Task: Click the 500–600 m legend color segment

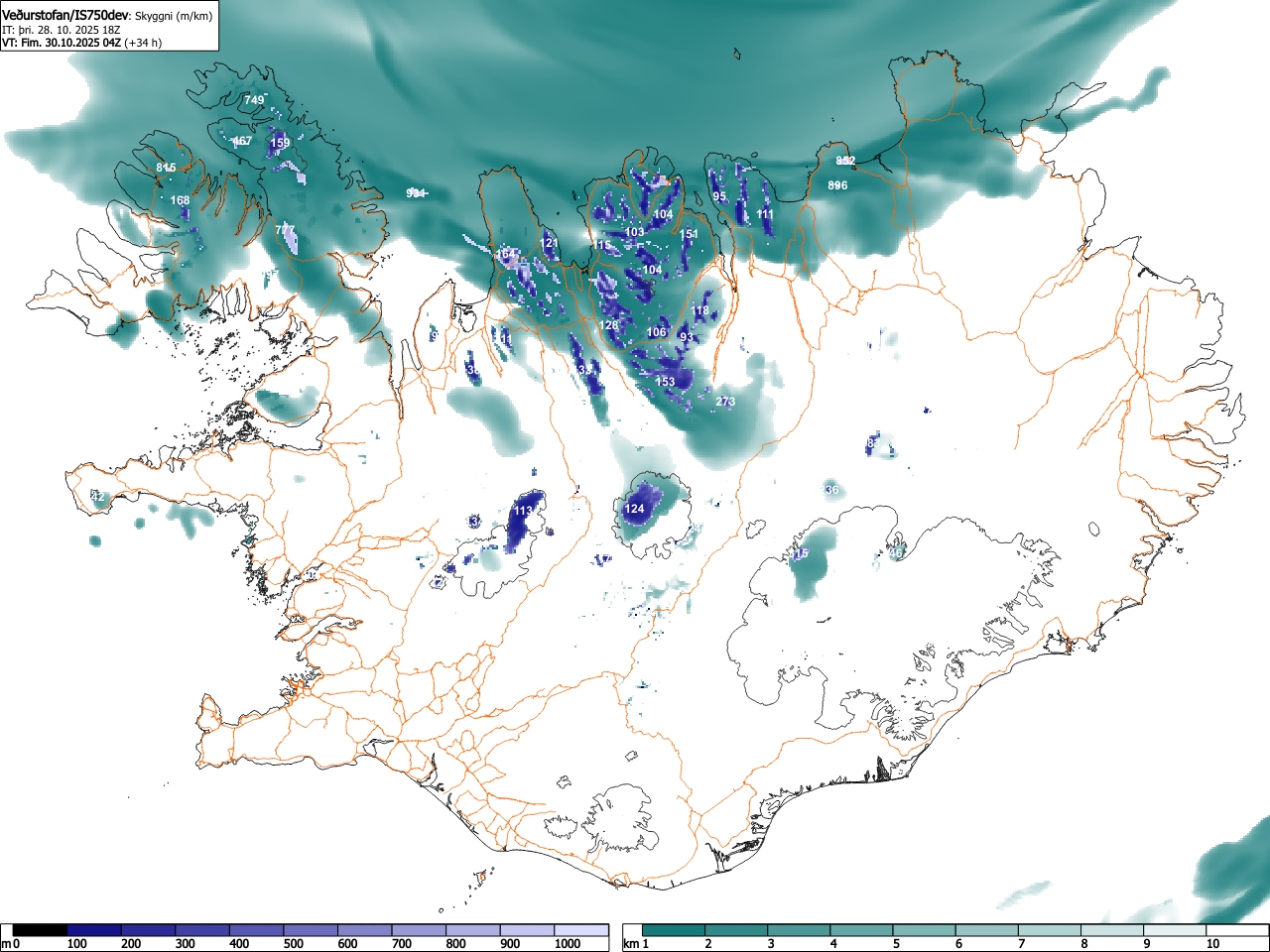Action: coord(311,930)
